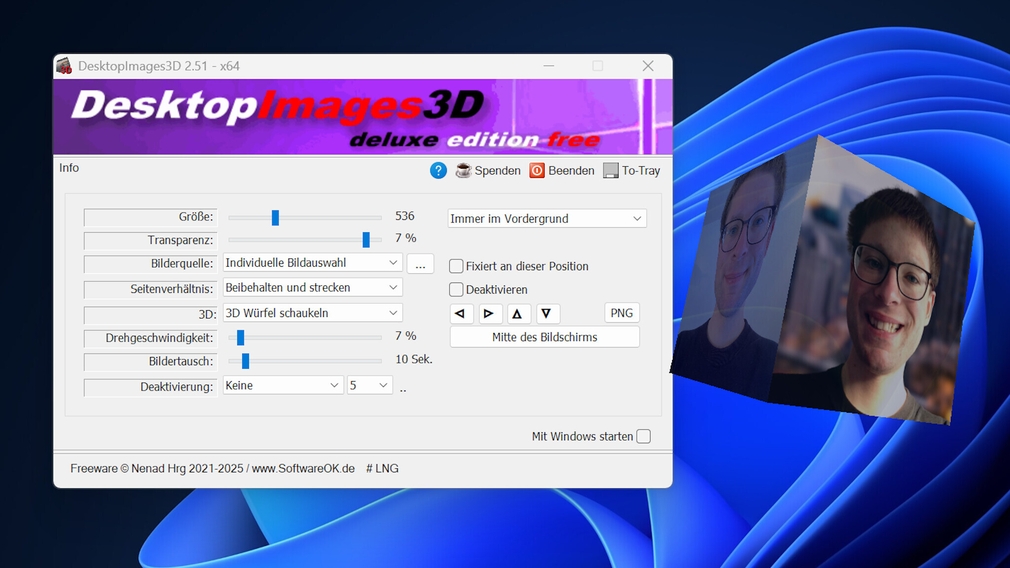Click the 10 Sek. Bildertausch value

(414, 359)
